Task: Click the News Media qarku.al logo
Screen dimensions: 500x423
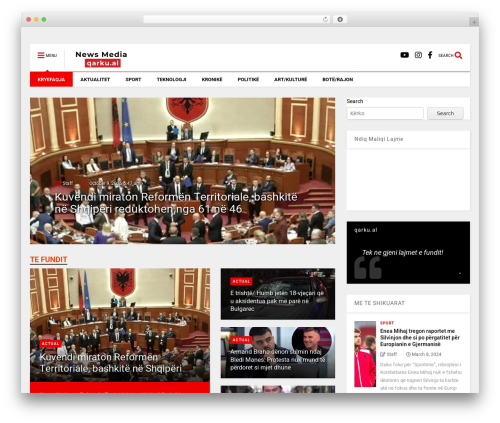Action: tap(101, 58)
